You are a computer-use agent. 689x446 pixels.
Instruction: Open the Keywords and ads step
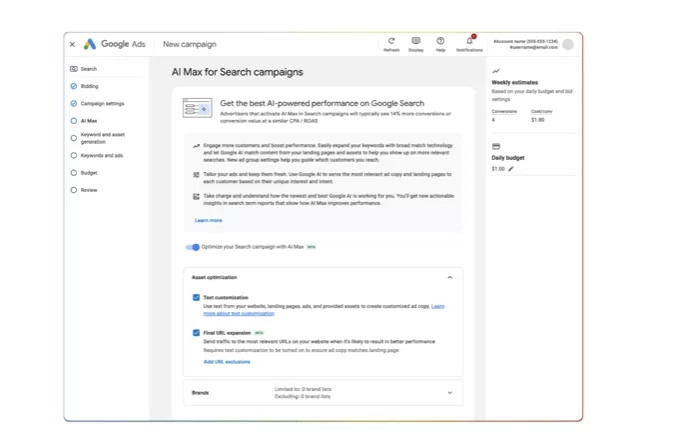(x=102, y=156)
